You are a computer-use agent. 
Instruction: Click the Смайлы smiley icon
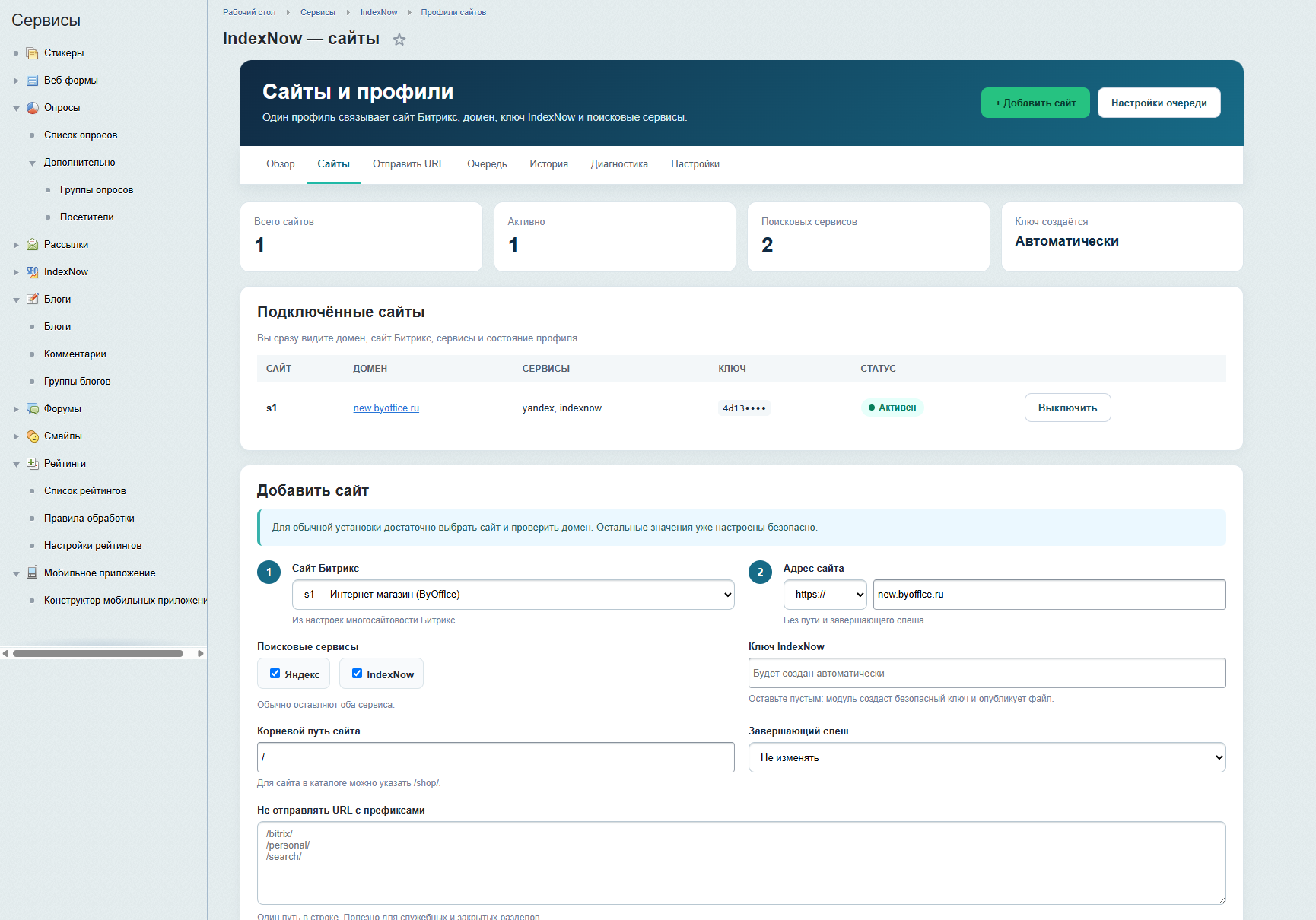(32, 436)
